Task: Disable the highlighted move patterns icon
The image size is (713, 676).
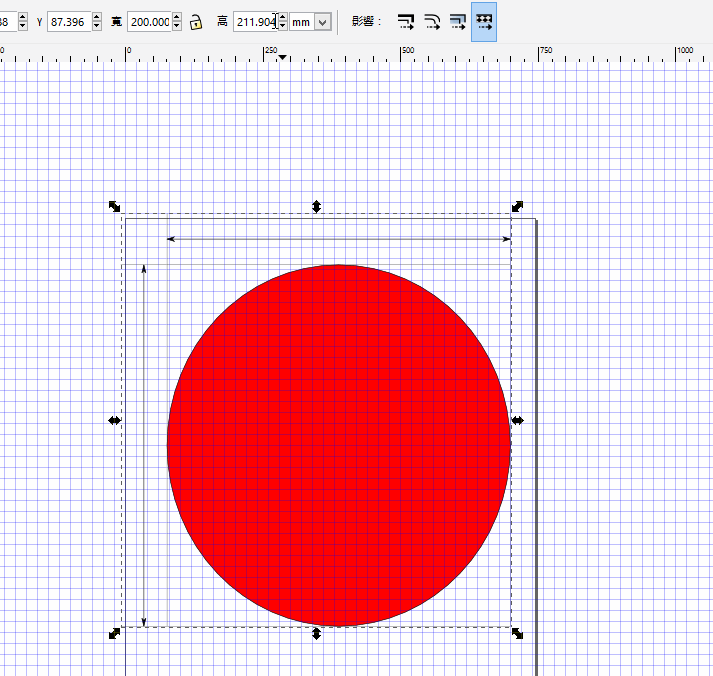Action: tap(484, 21)
